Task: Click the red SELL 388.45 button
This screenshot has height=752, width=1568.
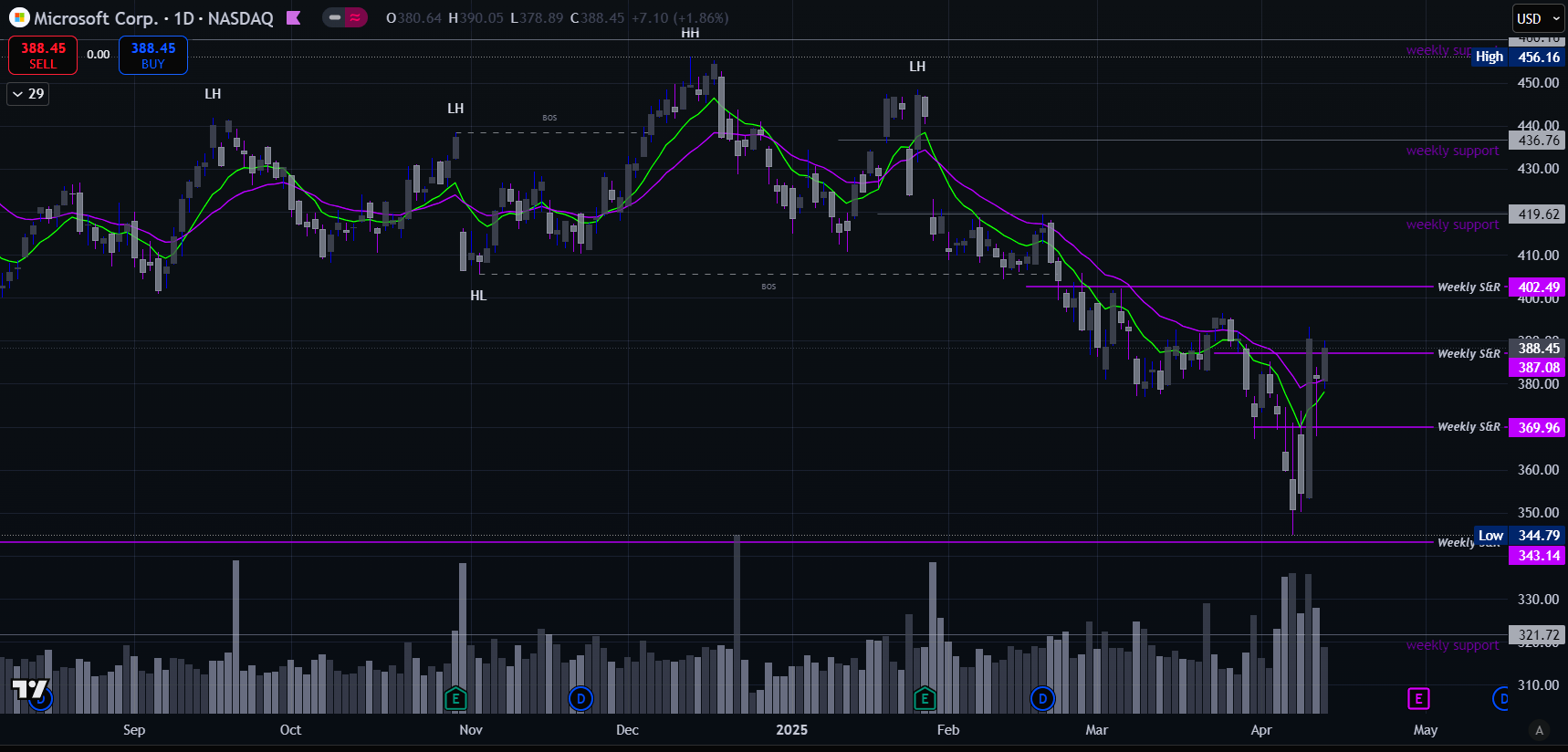Action: pyautogui.click(x=43, y=56)
